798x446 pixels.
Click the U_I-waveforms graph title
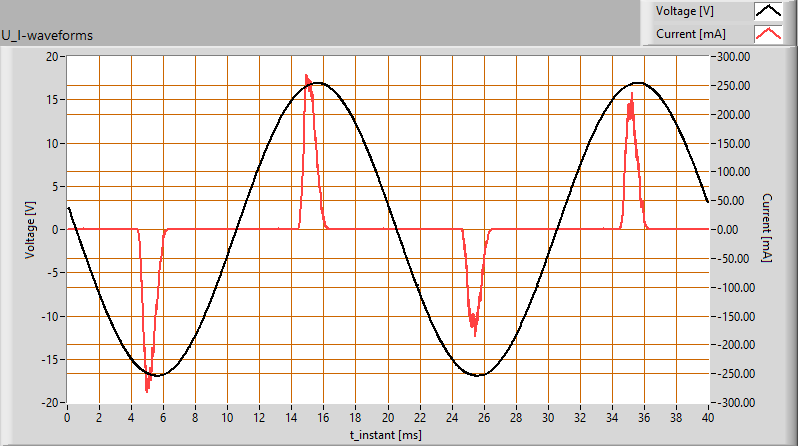tap(47, 35)
